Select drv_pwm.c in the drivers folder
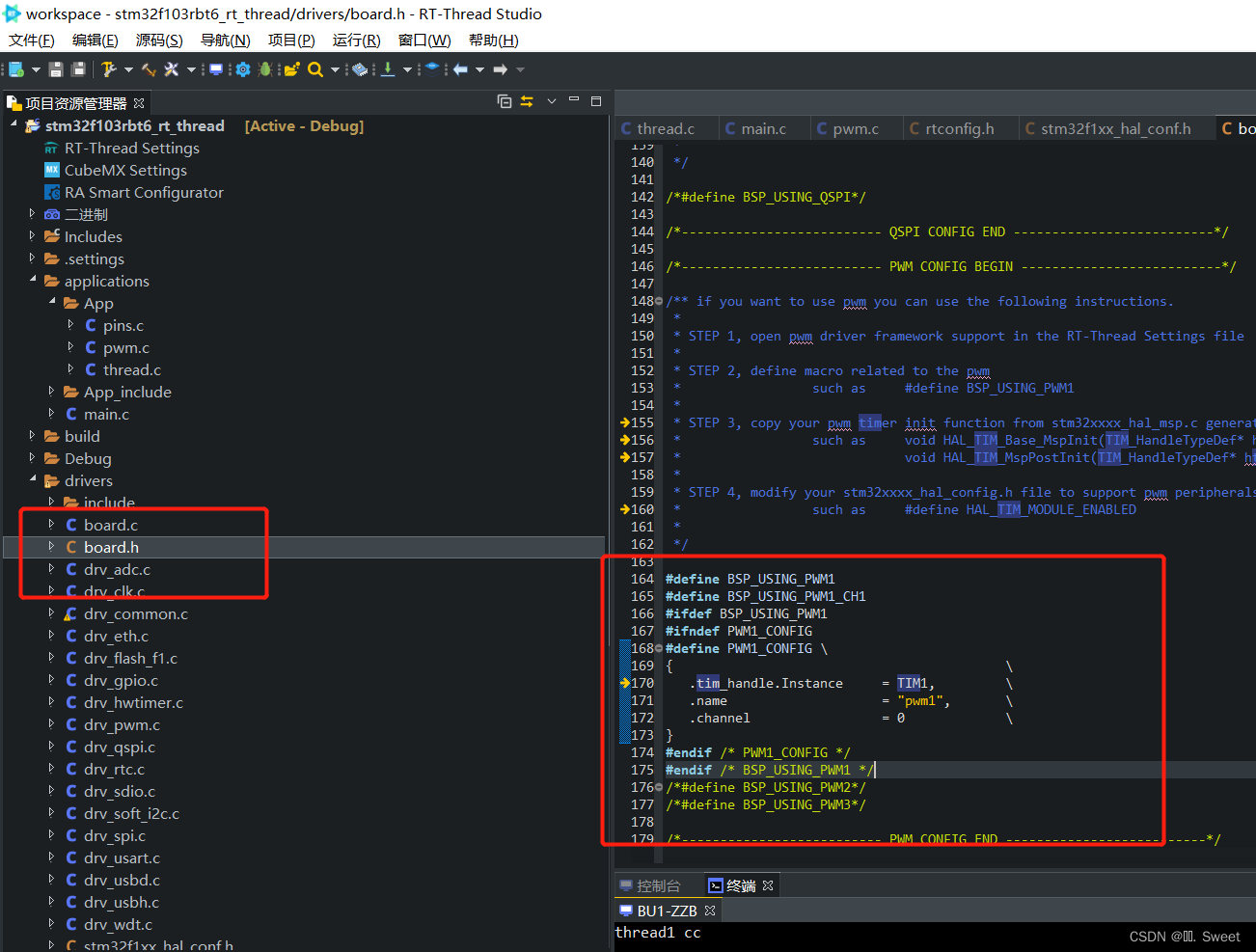 [x=123, y=724]
